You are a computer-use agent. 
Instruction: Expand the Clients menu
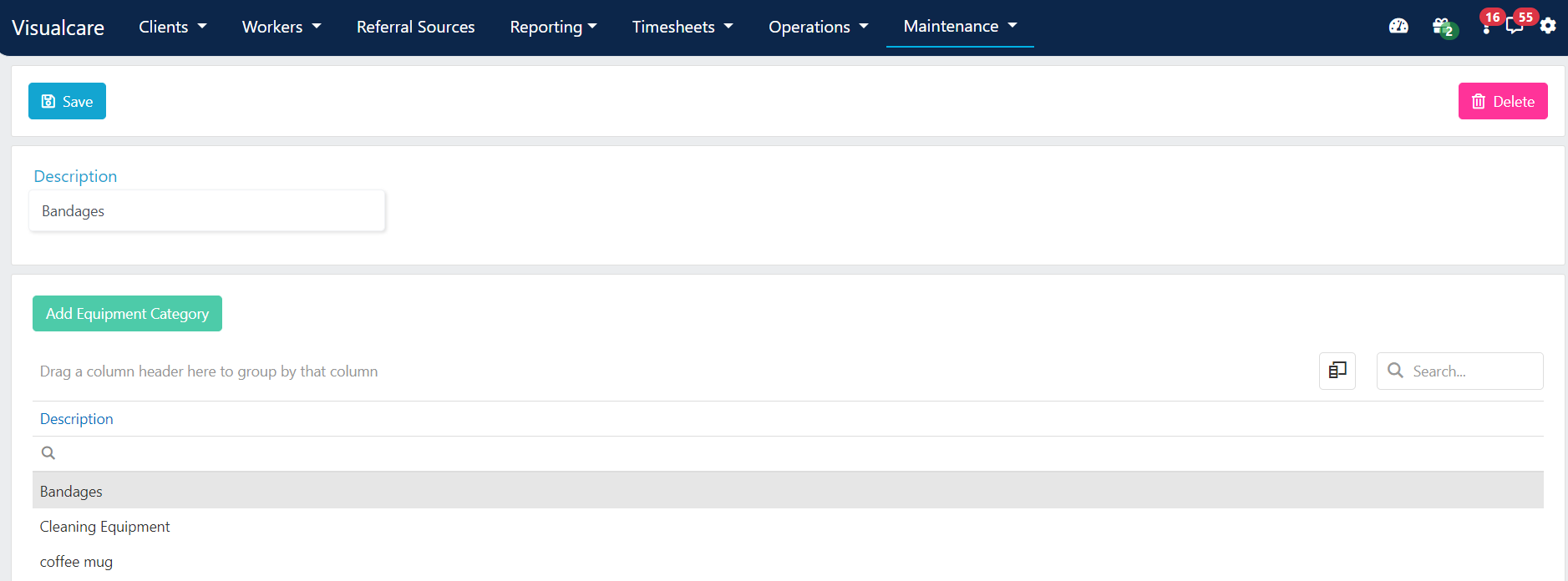pyautogui.click(x=172, y=27)
